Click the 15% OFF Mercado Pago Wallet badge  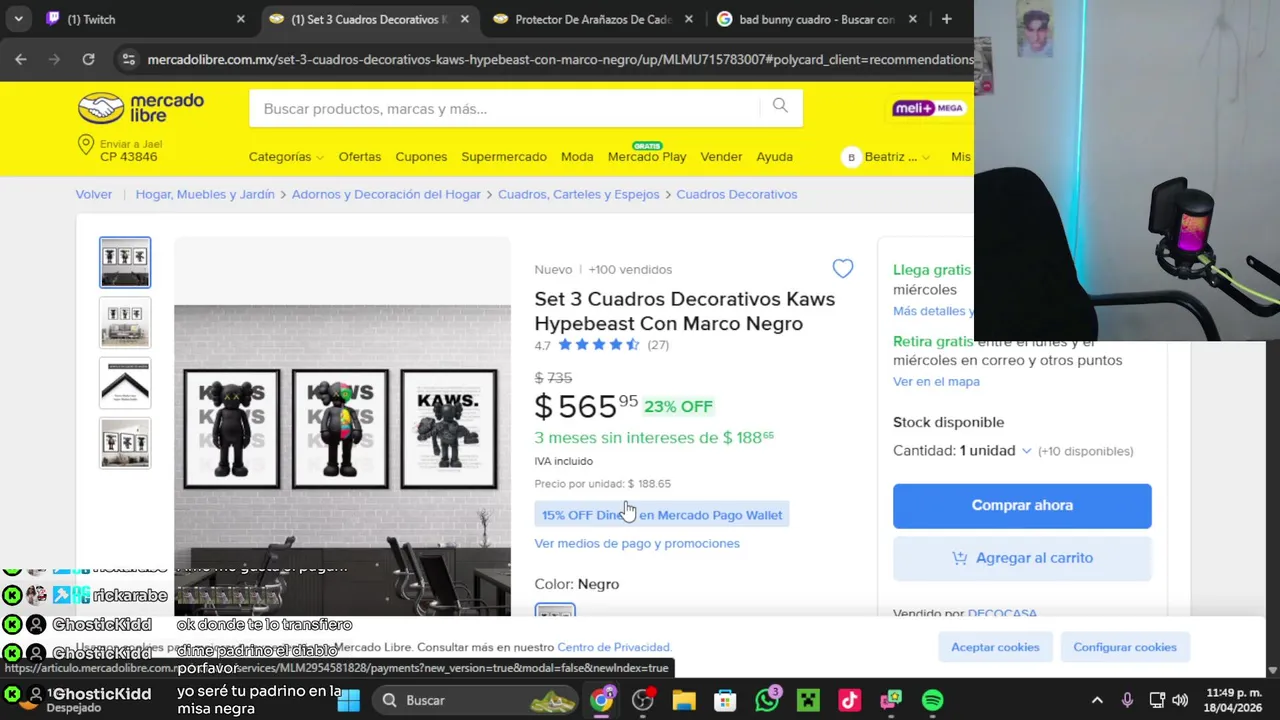tap(662, 515)
